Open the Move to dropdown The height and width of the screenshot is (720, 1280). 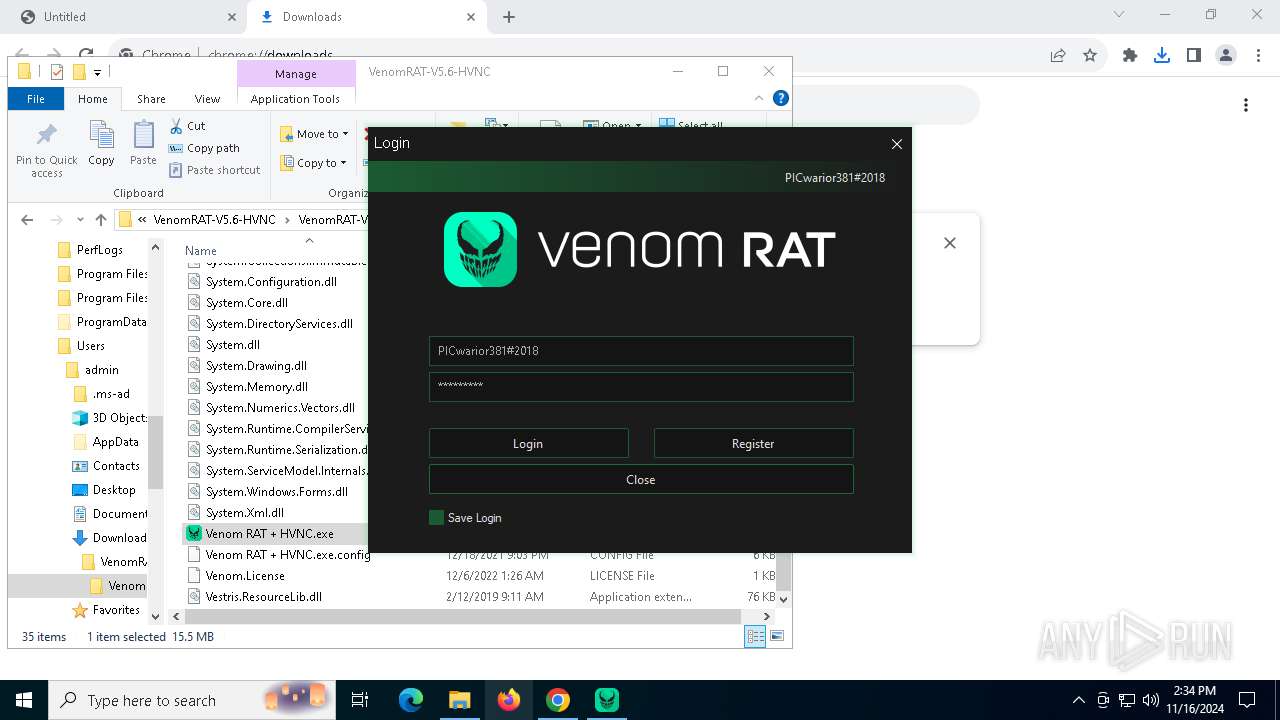pyautogui.click(x=314, y=134)
